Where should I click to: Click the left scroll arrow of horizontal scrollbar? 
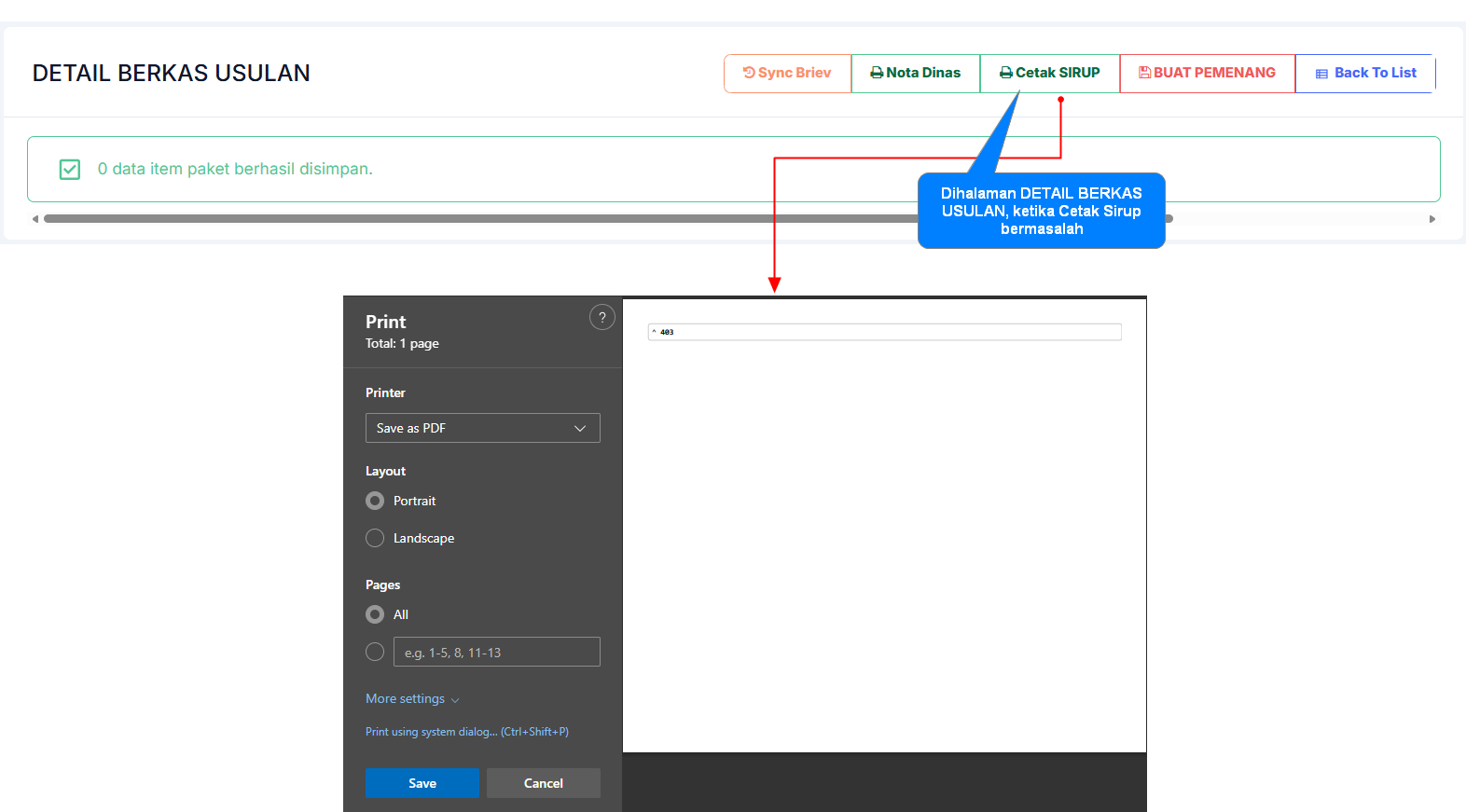point(35,219)
